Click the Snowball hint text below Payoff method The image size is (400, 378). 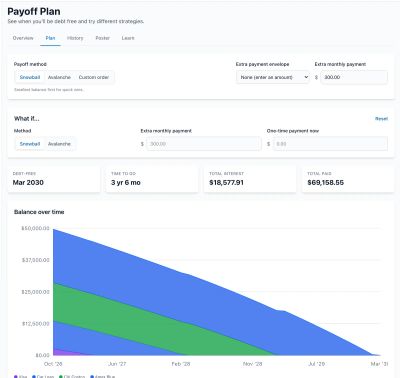point(49,90)
